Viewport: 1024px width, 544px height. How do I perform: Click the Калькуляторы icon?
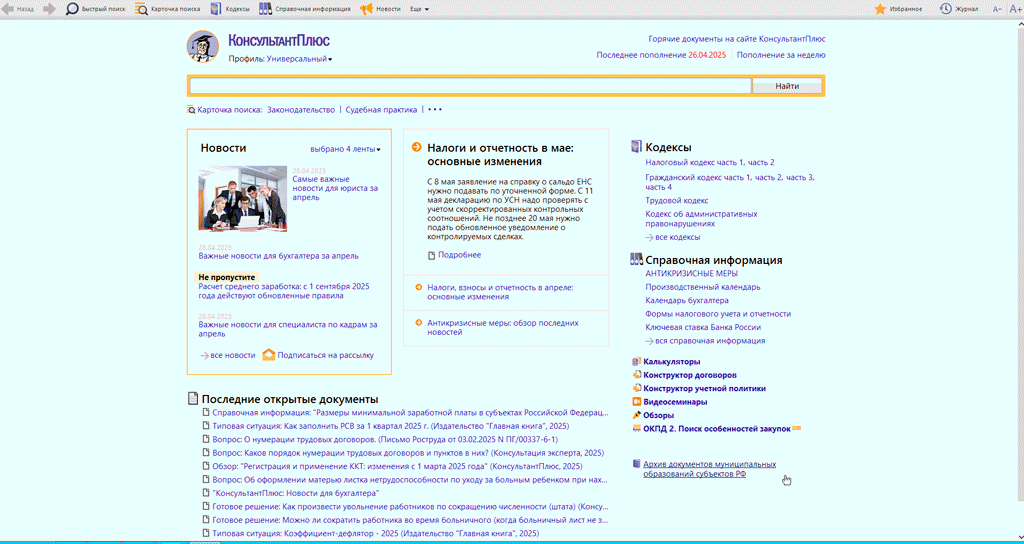click(637, 361)
